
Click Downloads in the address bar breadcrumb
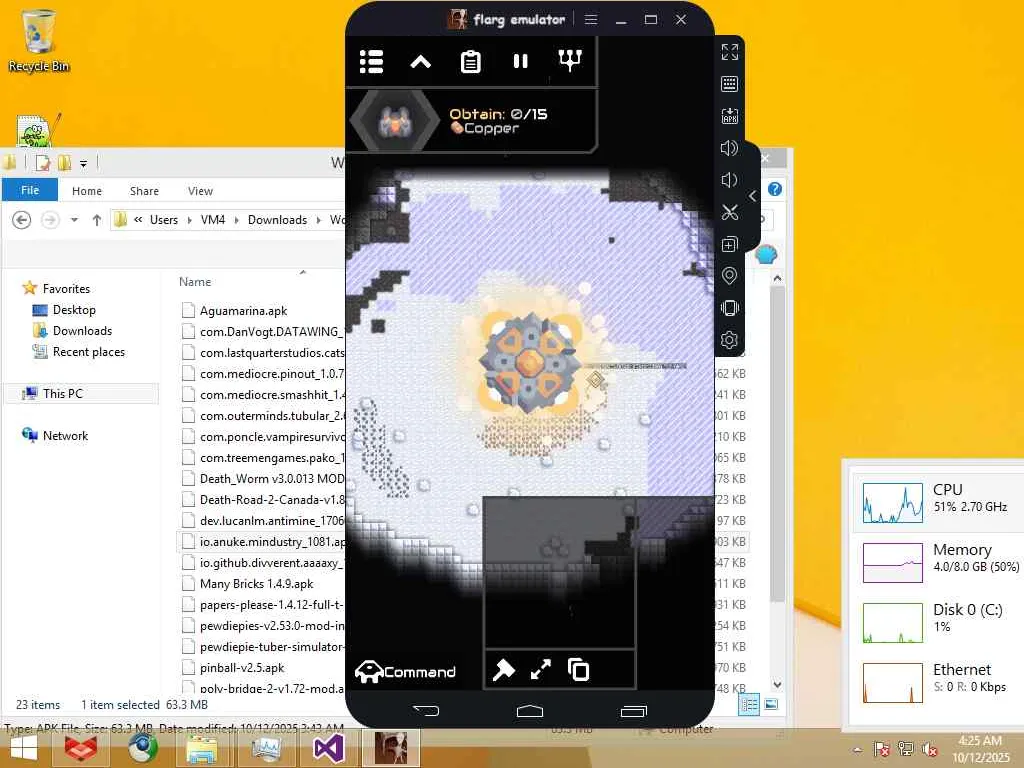pos(277,220)
